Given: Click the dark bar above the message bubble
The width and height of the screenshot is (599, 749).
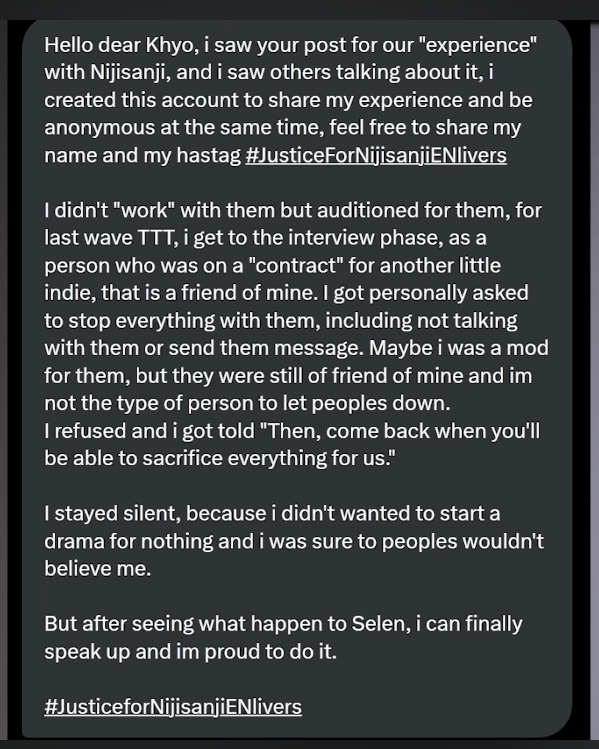Looking at the screenshot, I should pos(300,10).
